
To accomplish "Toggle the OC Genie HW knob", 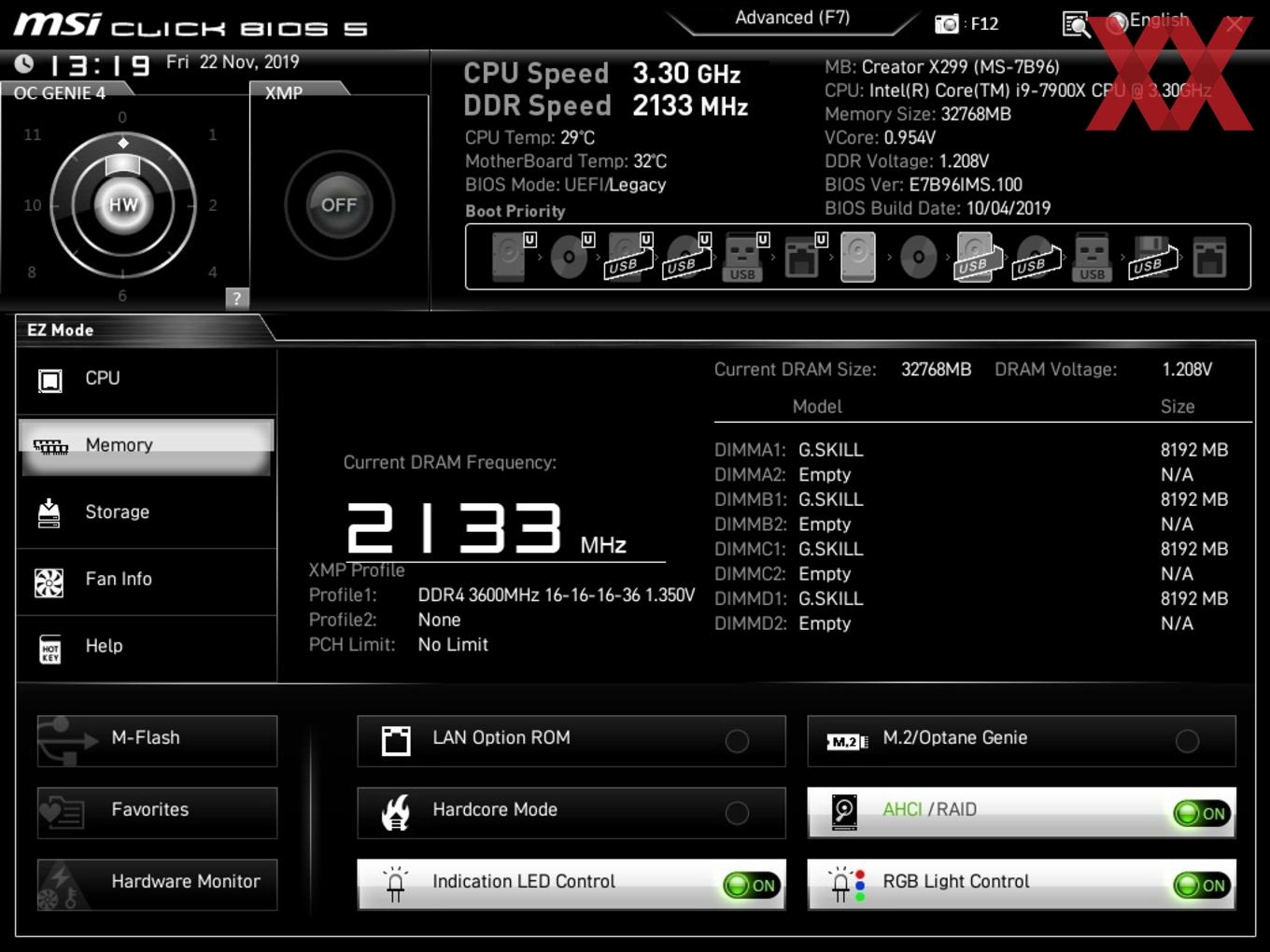I will click(123, 204).
